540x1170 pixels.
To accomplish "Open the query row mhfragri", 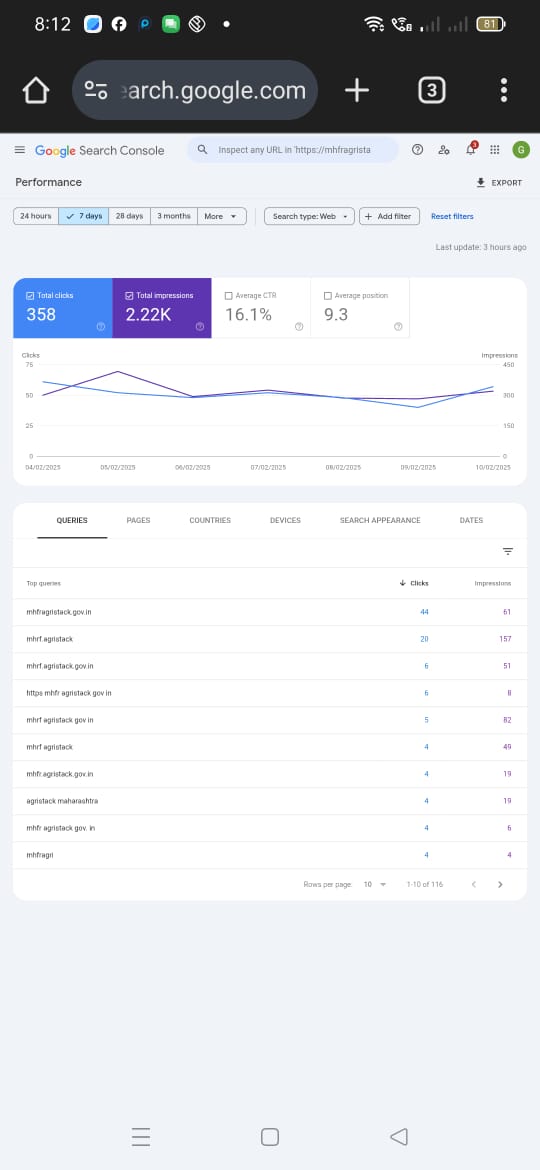I will click(270, 855).
